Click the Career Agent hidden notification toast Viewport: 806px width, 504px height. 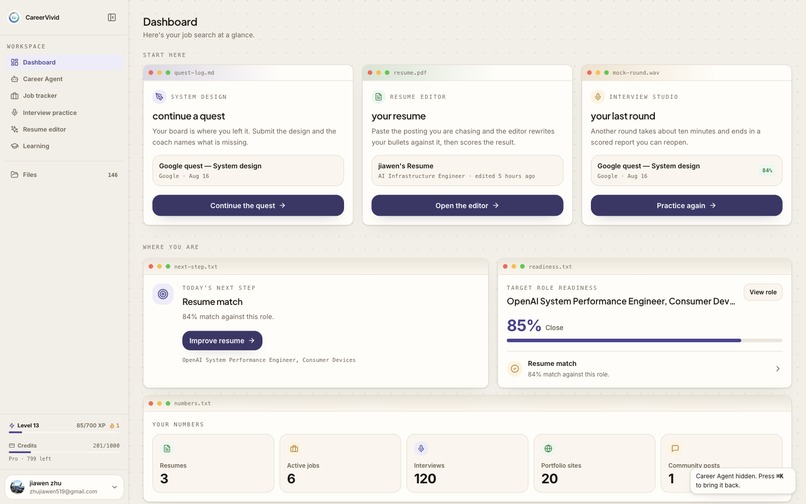pos(743,480)
